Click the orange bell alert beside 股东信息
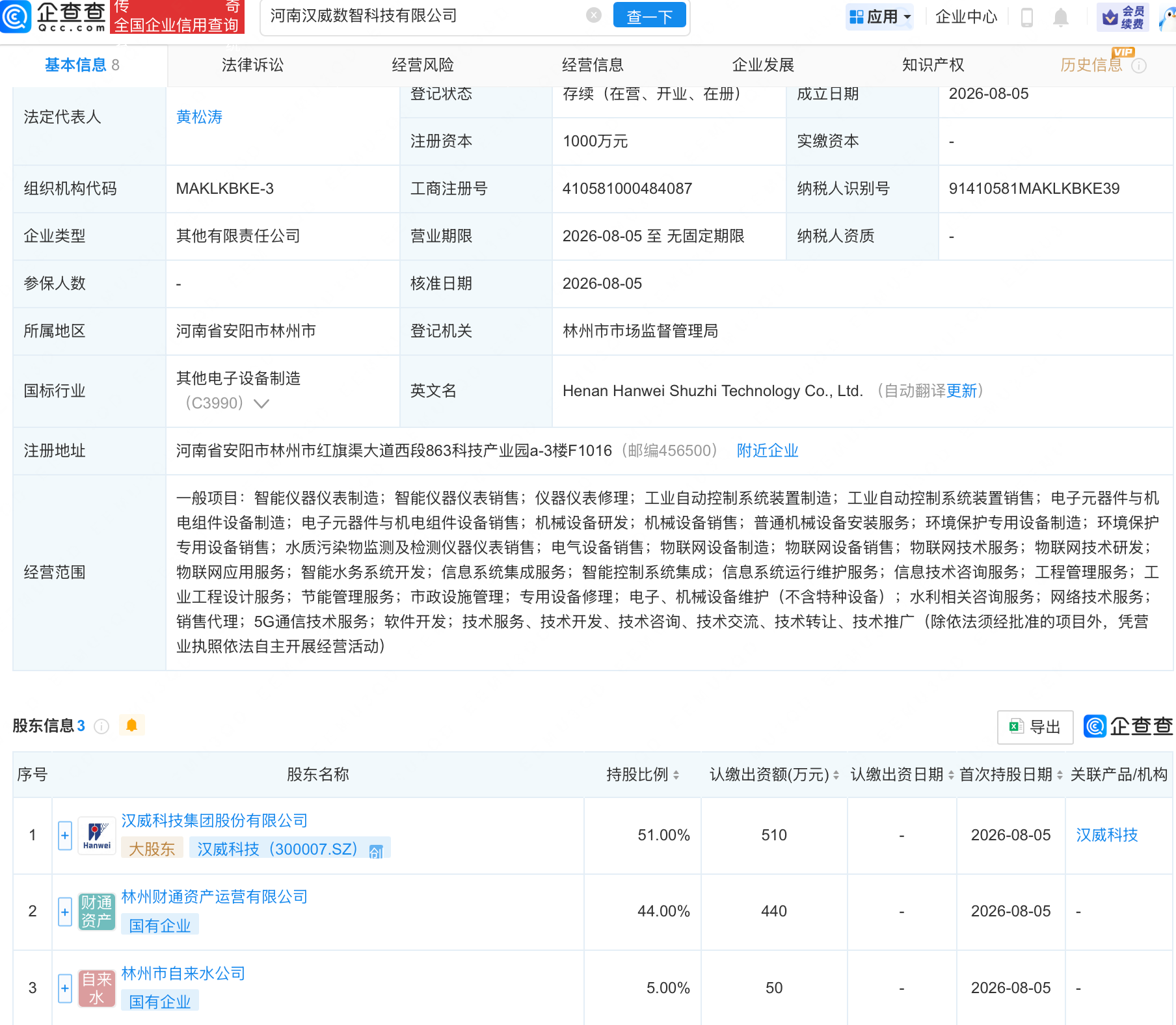This screenshot has height=1025, width=1176. [131, 725]
